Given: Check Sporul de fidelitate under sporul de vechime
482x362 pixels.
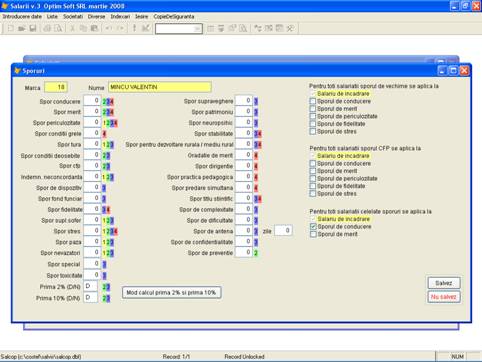Looking at the screenshot, I should click(313, 124).
